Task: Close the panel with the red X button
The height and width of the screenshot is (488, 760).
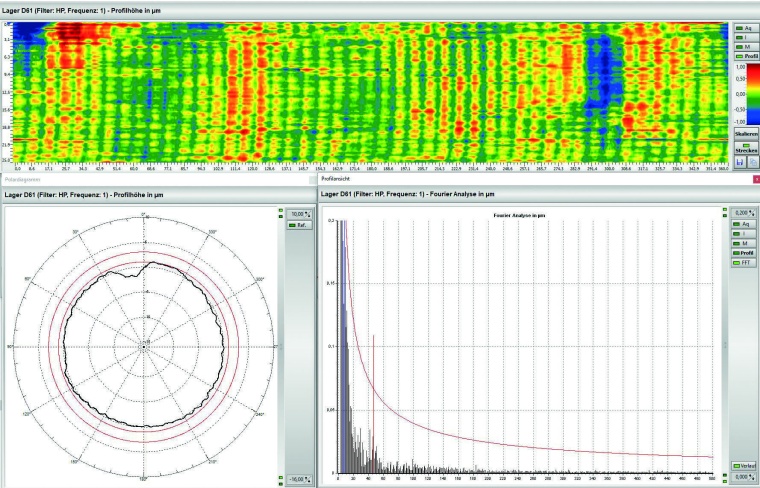Action: click(x=755, y=179)
